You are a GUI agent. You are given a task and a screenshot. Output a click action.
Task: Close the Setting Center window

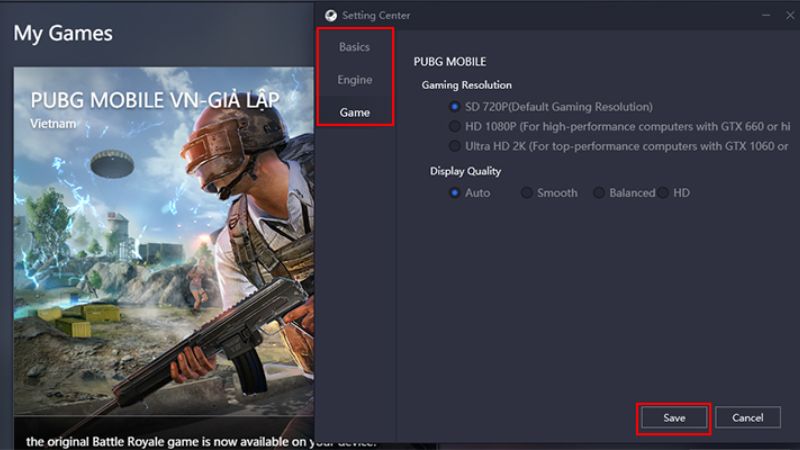point(790,15)
